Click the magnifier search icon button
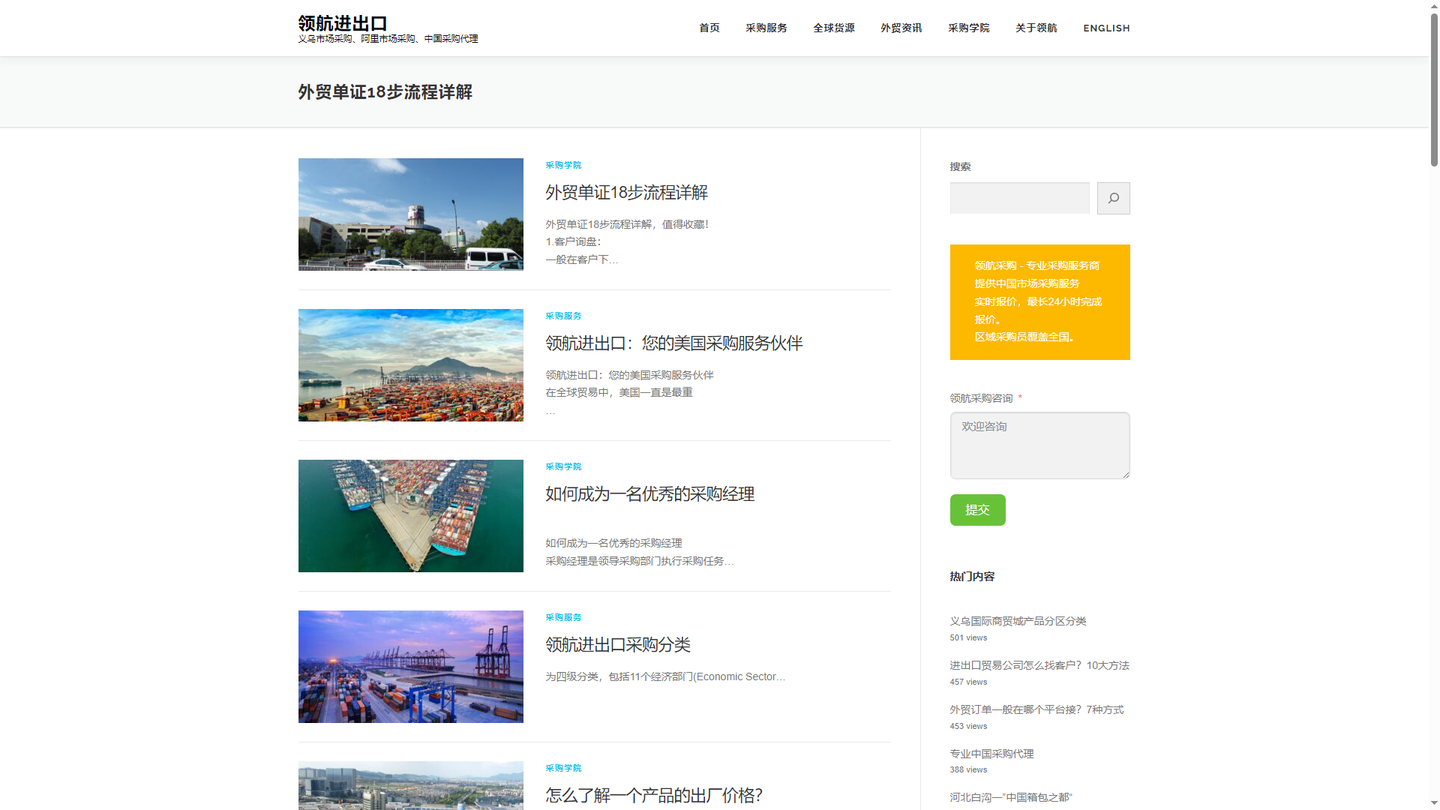 (x=1113, y=198)
